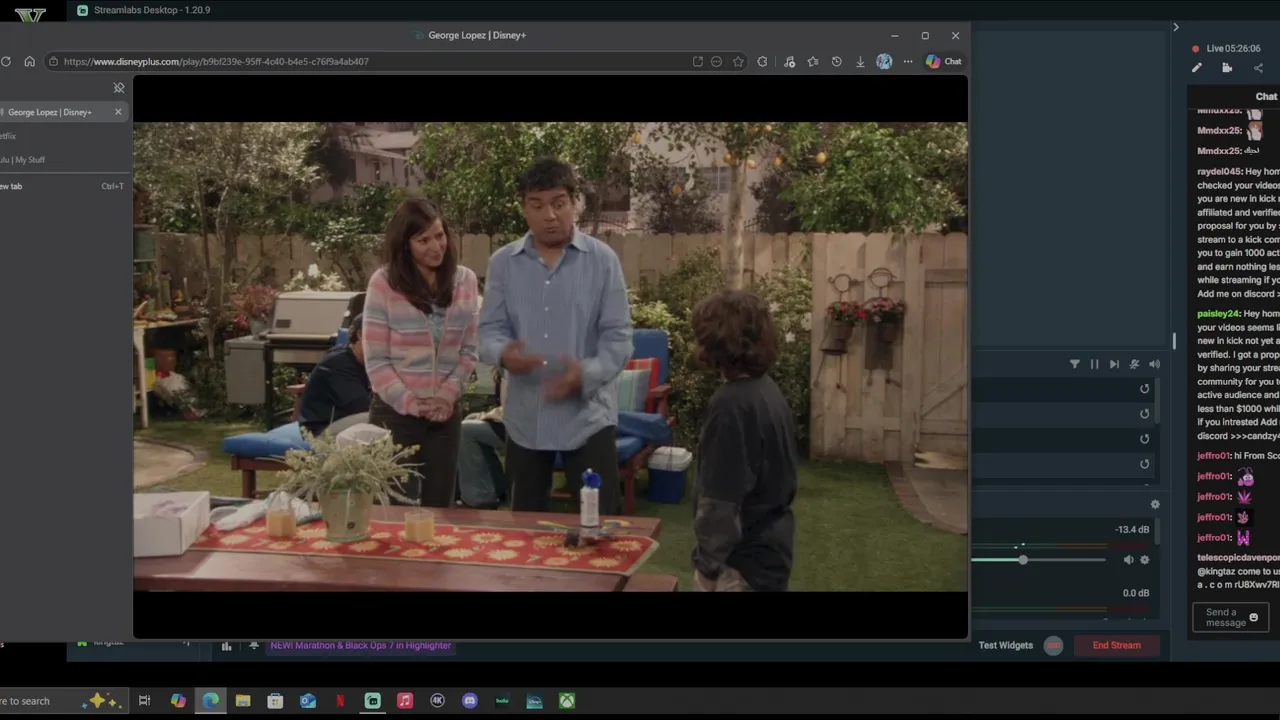Open browser extensions puzzle icon

(763, 61)
